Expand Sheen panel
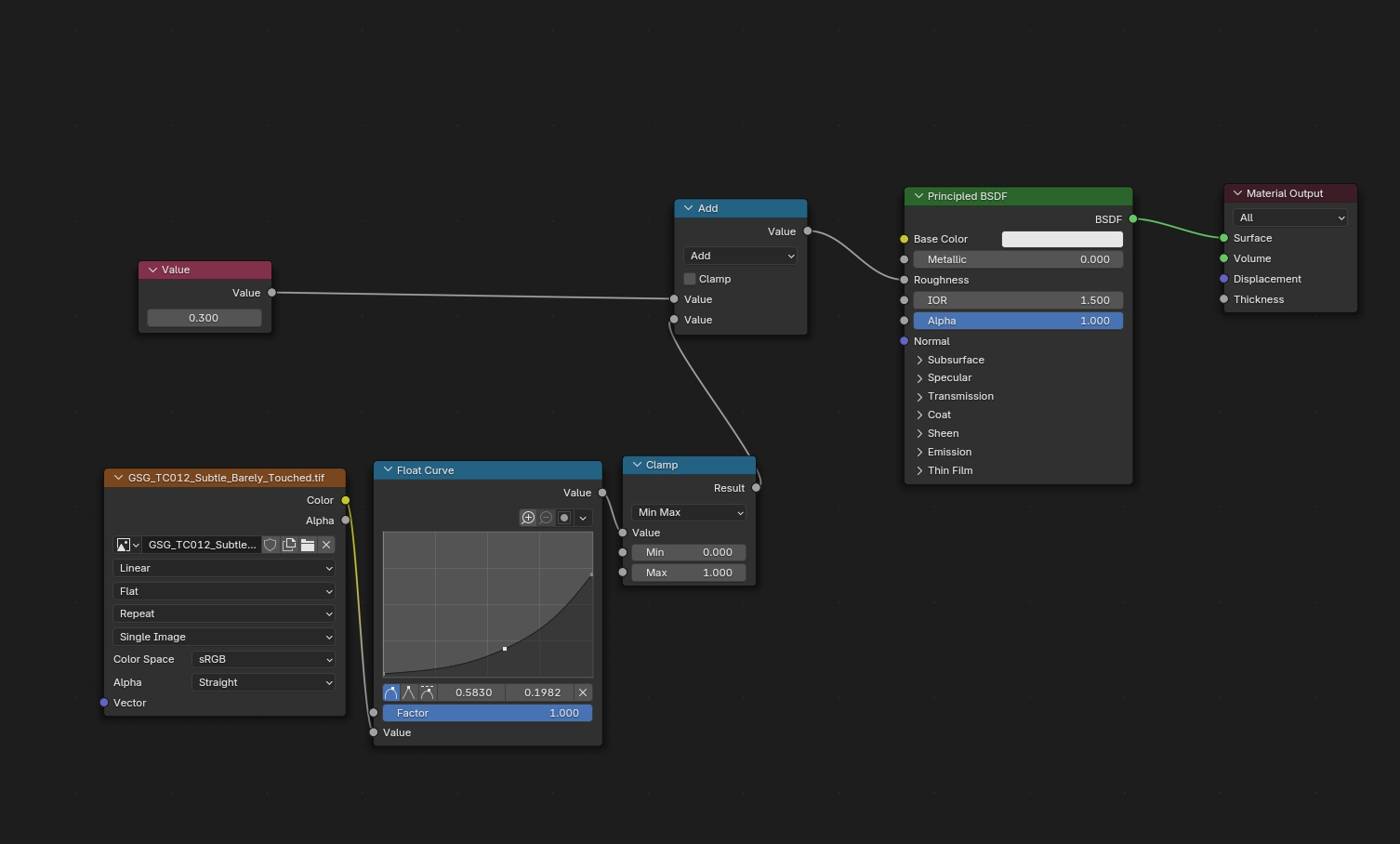The width and height of the screenshot is (1400, 844). pos(919,434)
